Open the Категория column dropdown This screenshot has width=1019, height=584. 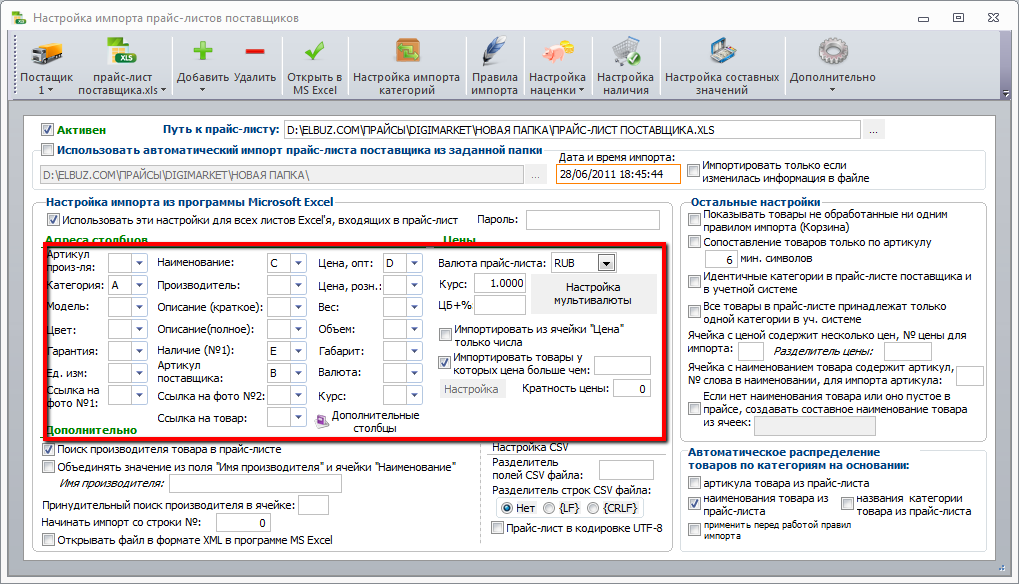[x=139, y=285]
